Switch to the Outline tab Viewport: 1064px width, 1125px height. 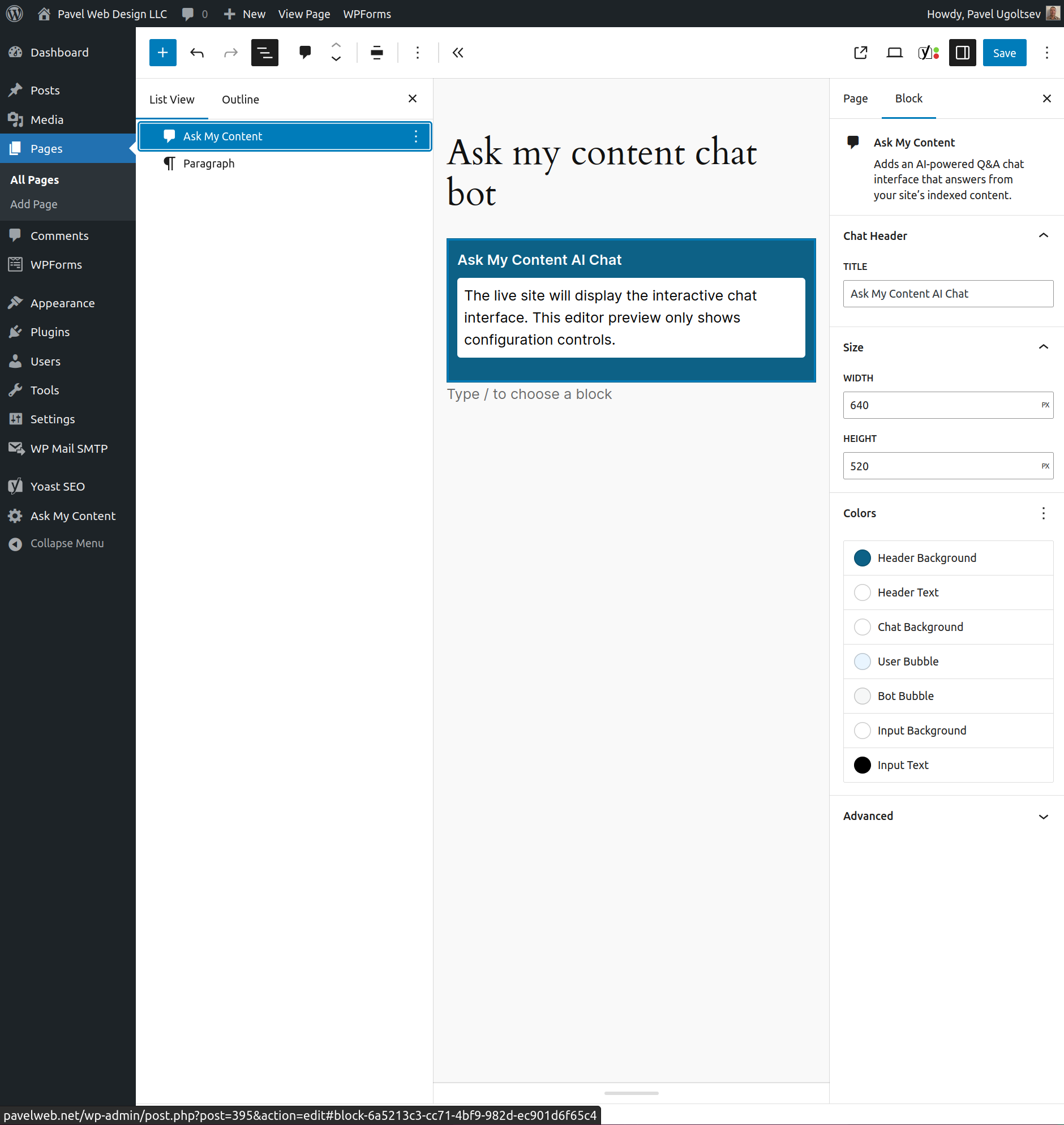point(240,98)
